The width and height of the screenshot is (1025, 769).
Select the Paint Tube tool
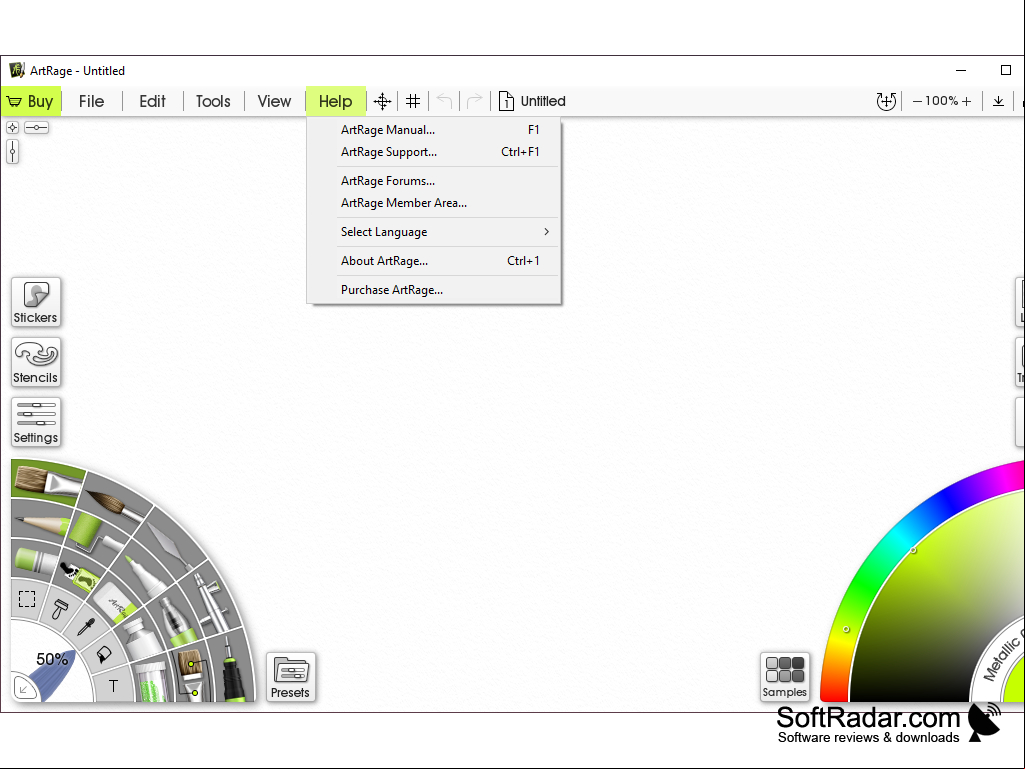tap(144, 638)
